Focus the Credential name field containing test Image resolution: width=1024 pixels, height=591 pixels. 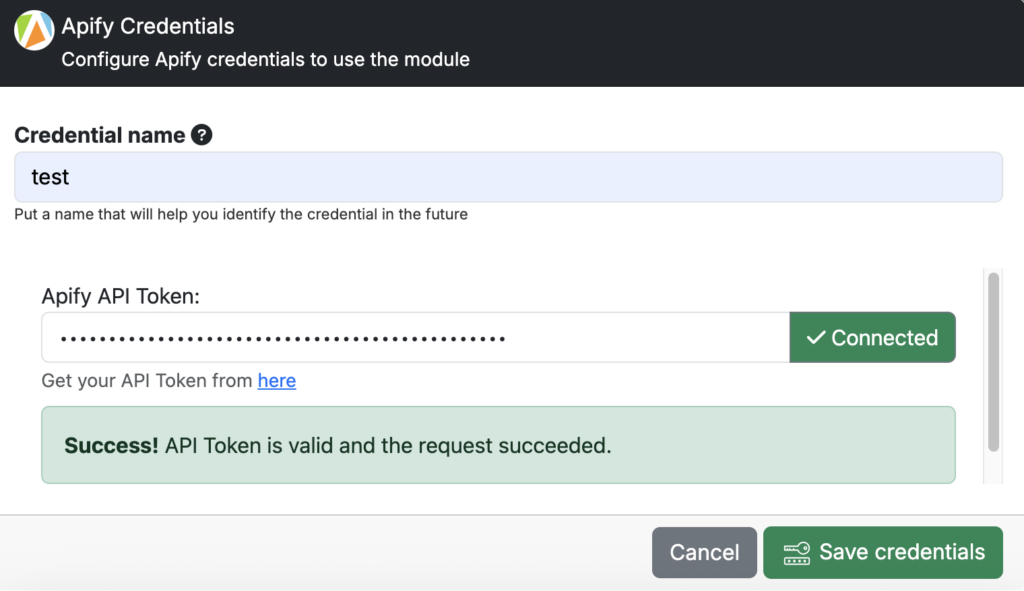(508, 177)
